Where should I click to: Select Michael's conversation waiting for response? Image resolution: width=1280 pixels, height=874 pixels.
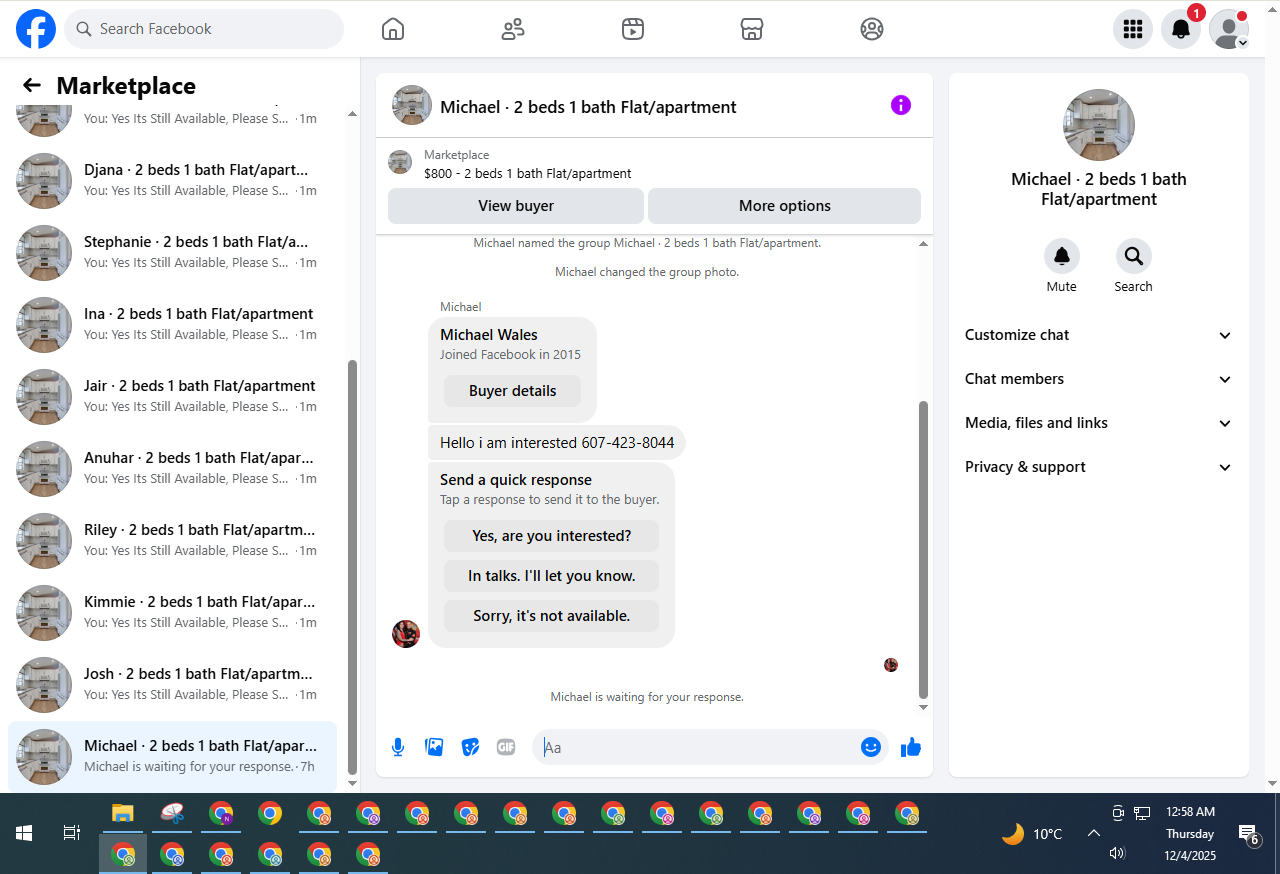click(x=172, y=757)
